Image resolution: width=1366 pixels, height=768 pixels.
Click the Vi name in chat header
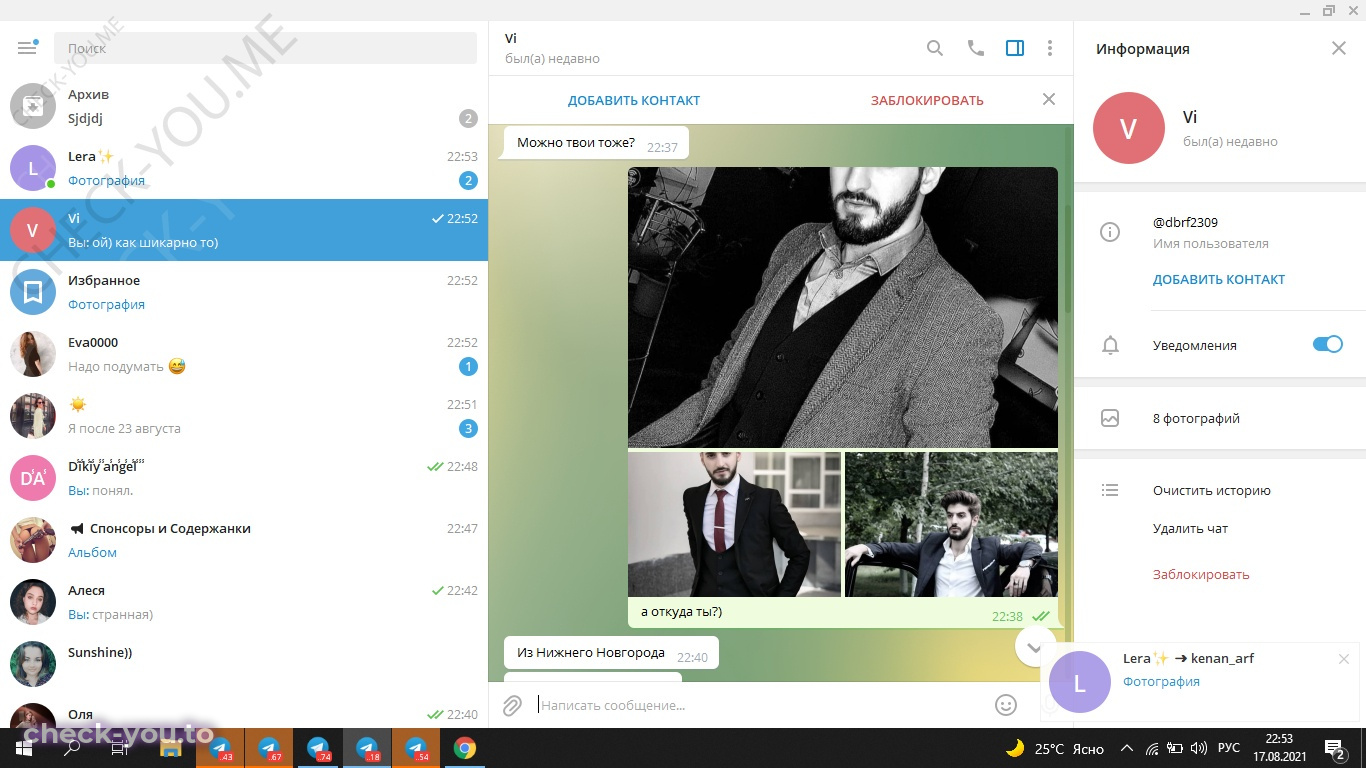[511, 38]
